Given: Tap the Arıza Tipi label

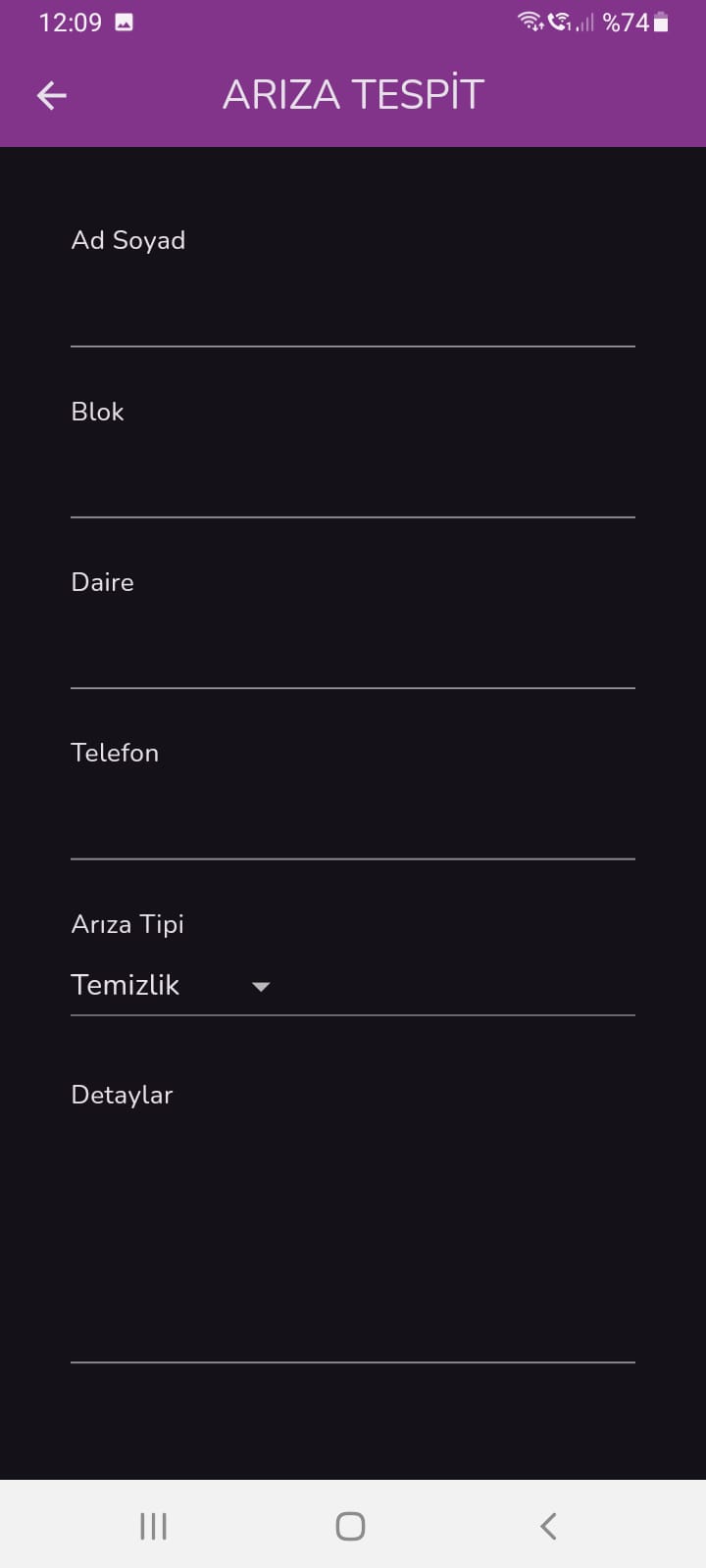Looking at the screenshot, I should [x=127, y=924].
